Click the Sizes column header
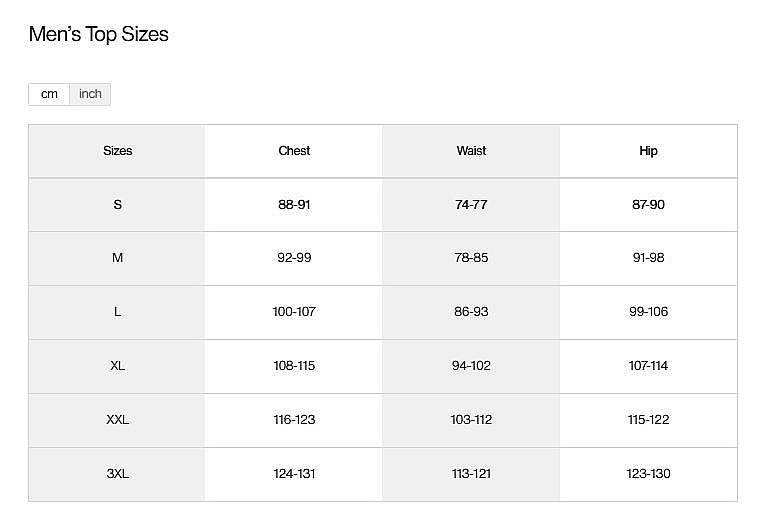This screenshot has width=759, height=523. coord(117,151)
